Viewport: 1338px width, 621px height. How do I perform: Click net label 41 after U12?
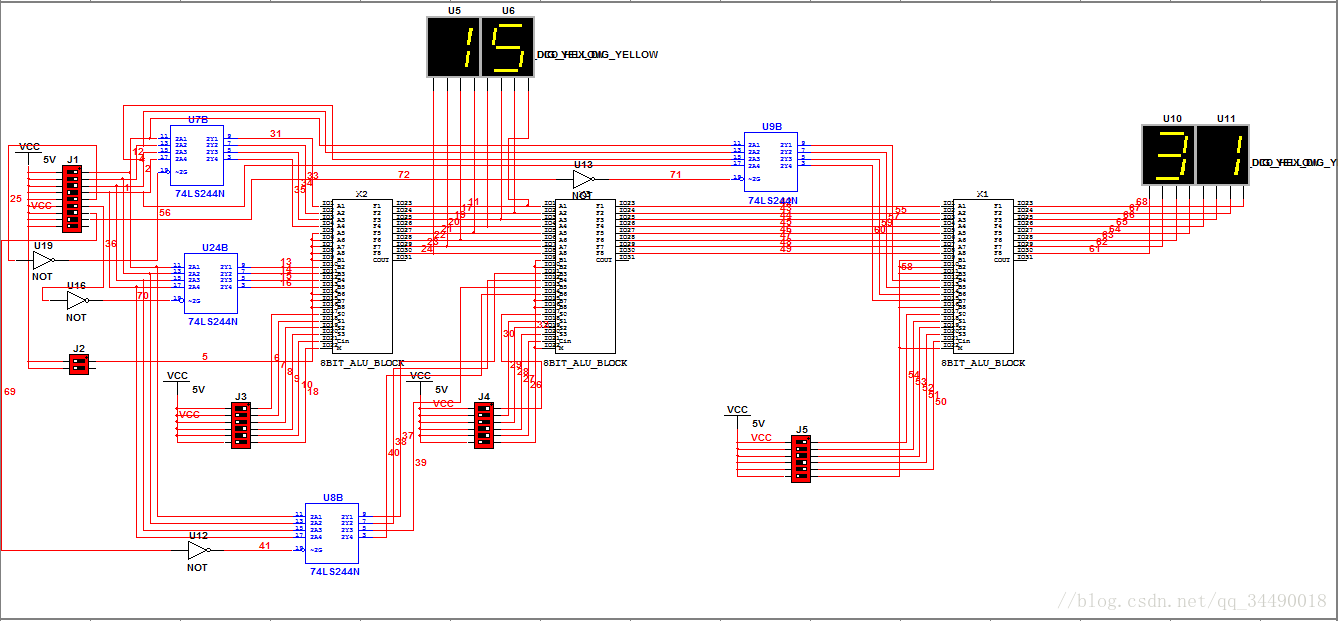tap(265, 546)
